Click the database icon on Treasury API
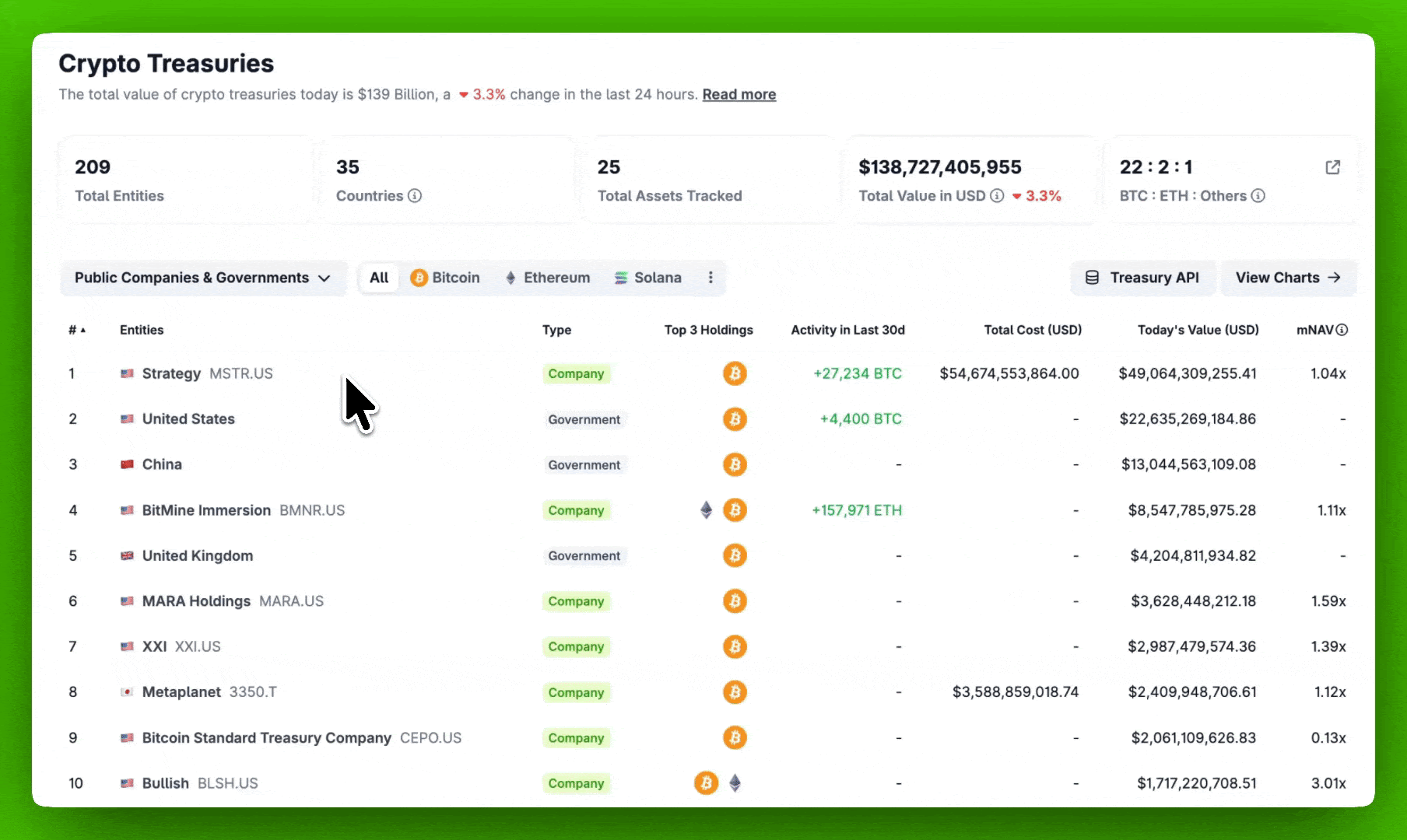This screenshot has width=1407, height=840. tap(1093, 278)
